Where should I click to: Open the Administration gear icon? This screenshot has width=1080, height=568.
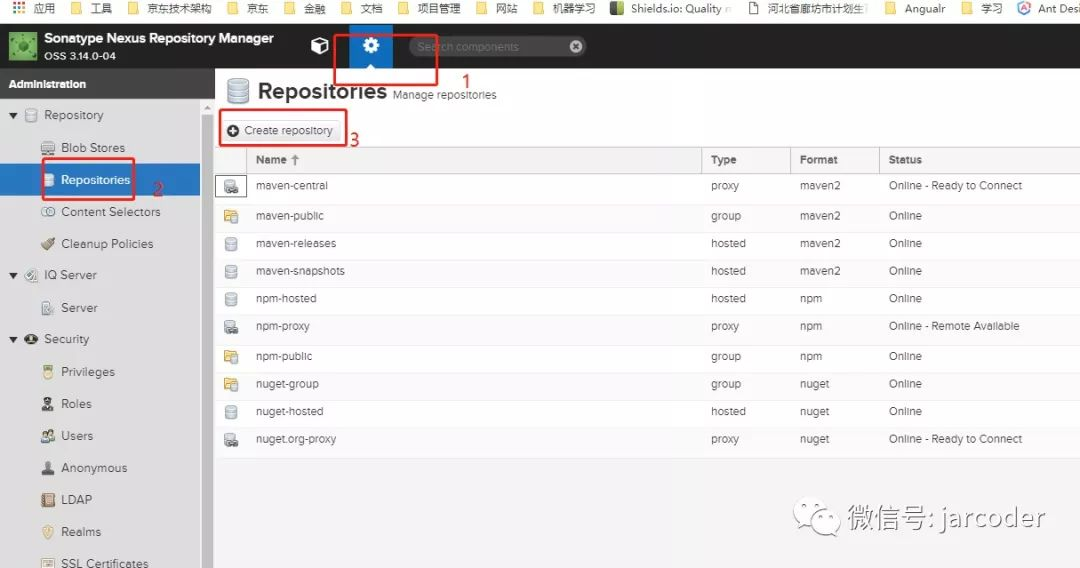click(371, 45)
